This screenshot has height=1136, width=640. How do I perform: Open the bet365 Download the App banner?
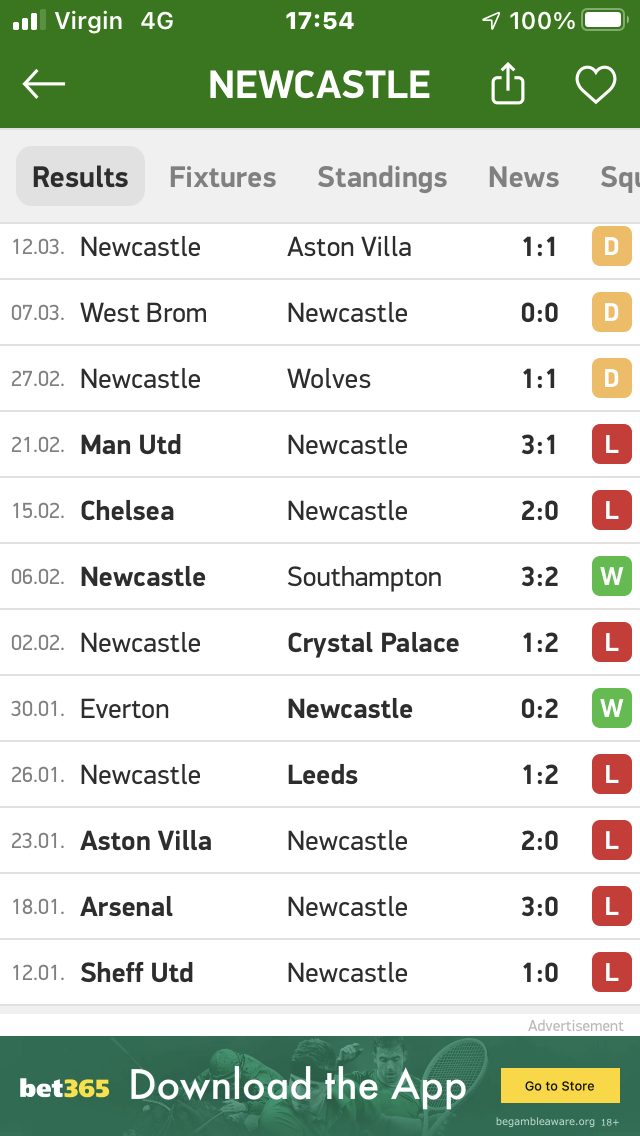320,1085
